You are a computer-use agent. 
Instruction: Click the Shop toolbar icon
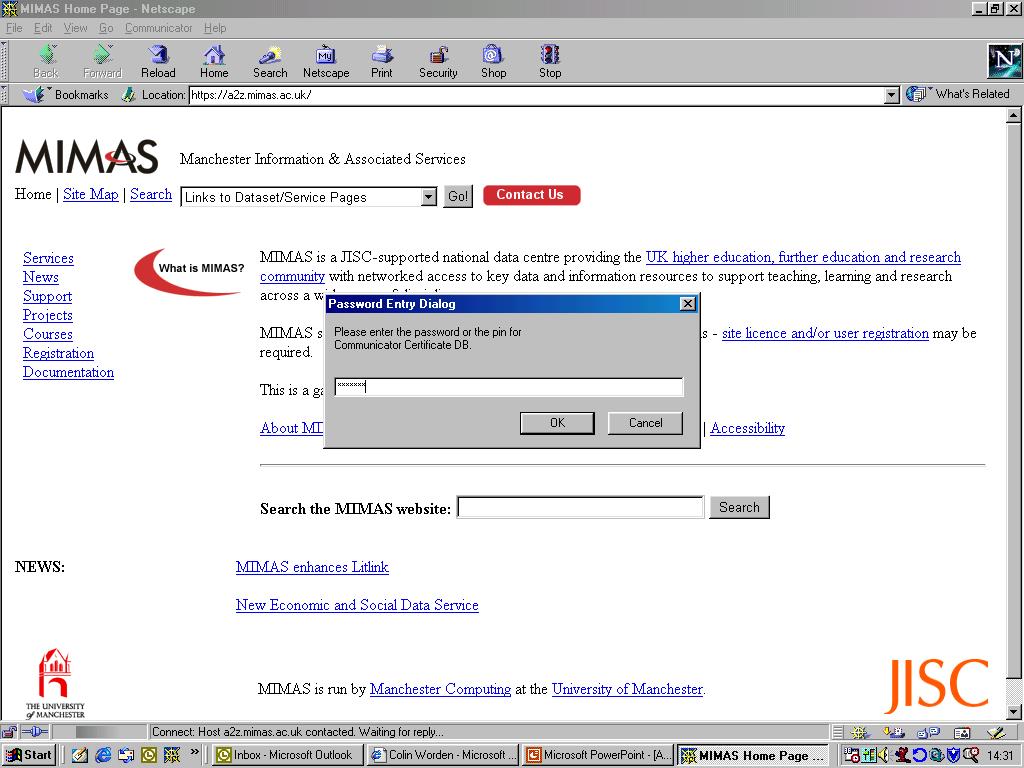[493, 61]
